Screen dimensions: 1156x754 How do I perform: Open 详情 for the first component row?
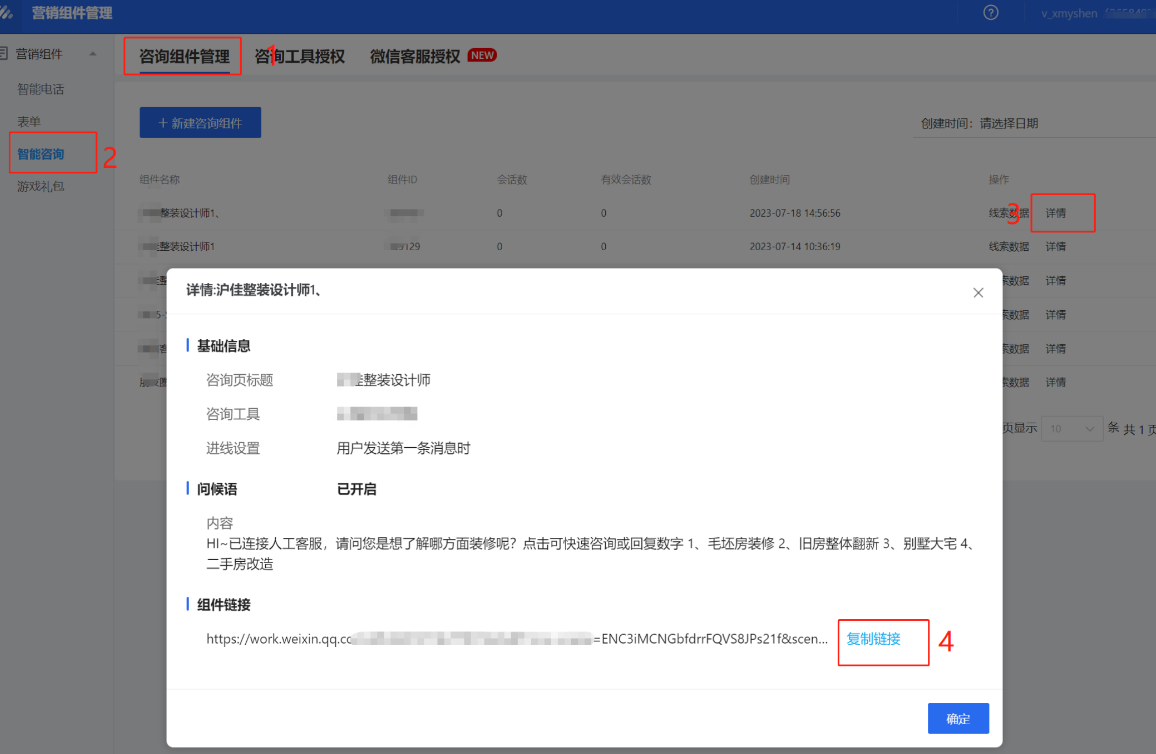tap(1062, 212)
